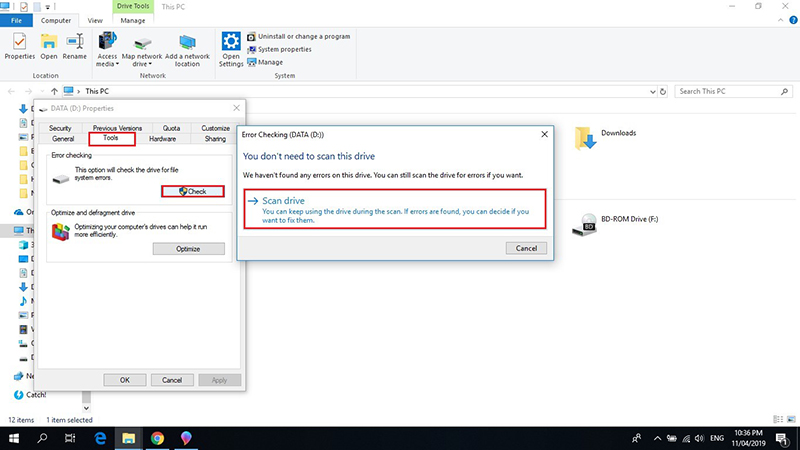This screenshot has width=800, height=450.
Task: Open Task View on taskbar
Action: point(70,438)
